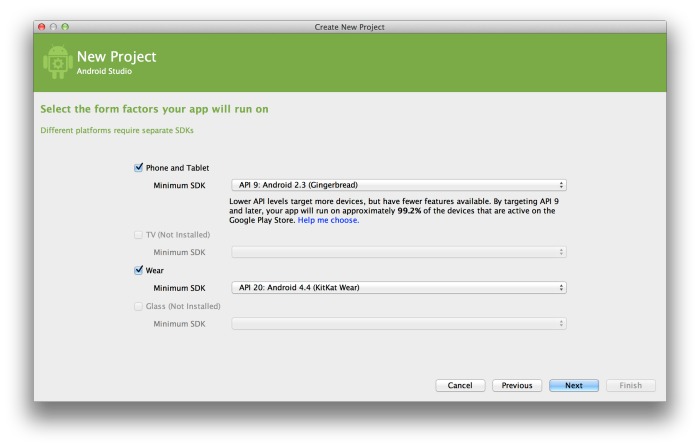The height and width of the screenshot is (448, 700).
Task: Toggle the Wear form factor checkbox
Action: (138, 270)
